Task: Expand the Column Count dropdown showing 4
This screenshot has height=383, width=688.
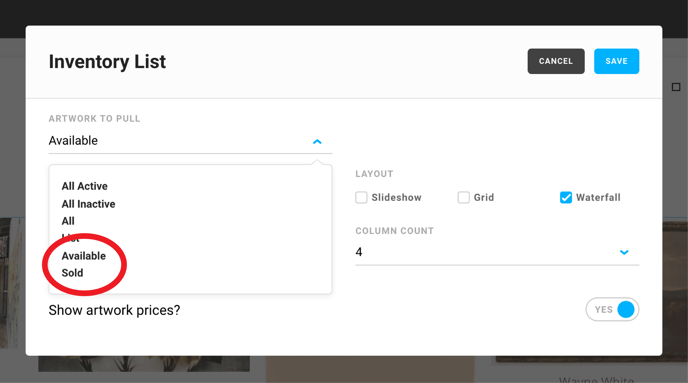Action: (497, 252)
